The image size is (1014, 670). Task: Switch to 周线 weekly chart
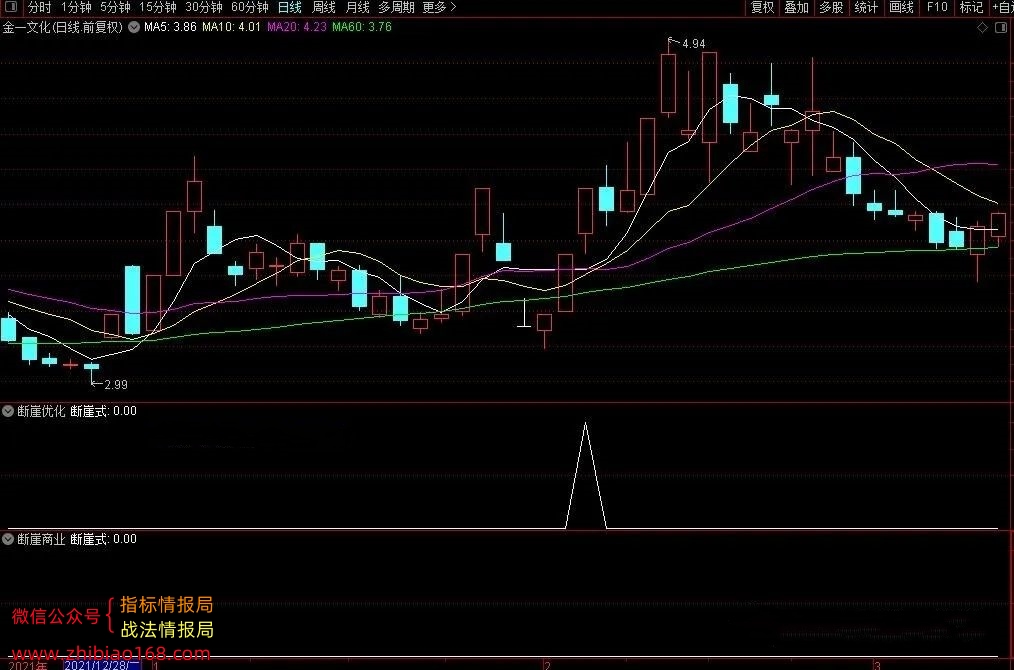(323, 7)
